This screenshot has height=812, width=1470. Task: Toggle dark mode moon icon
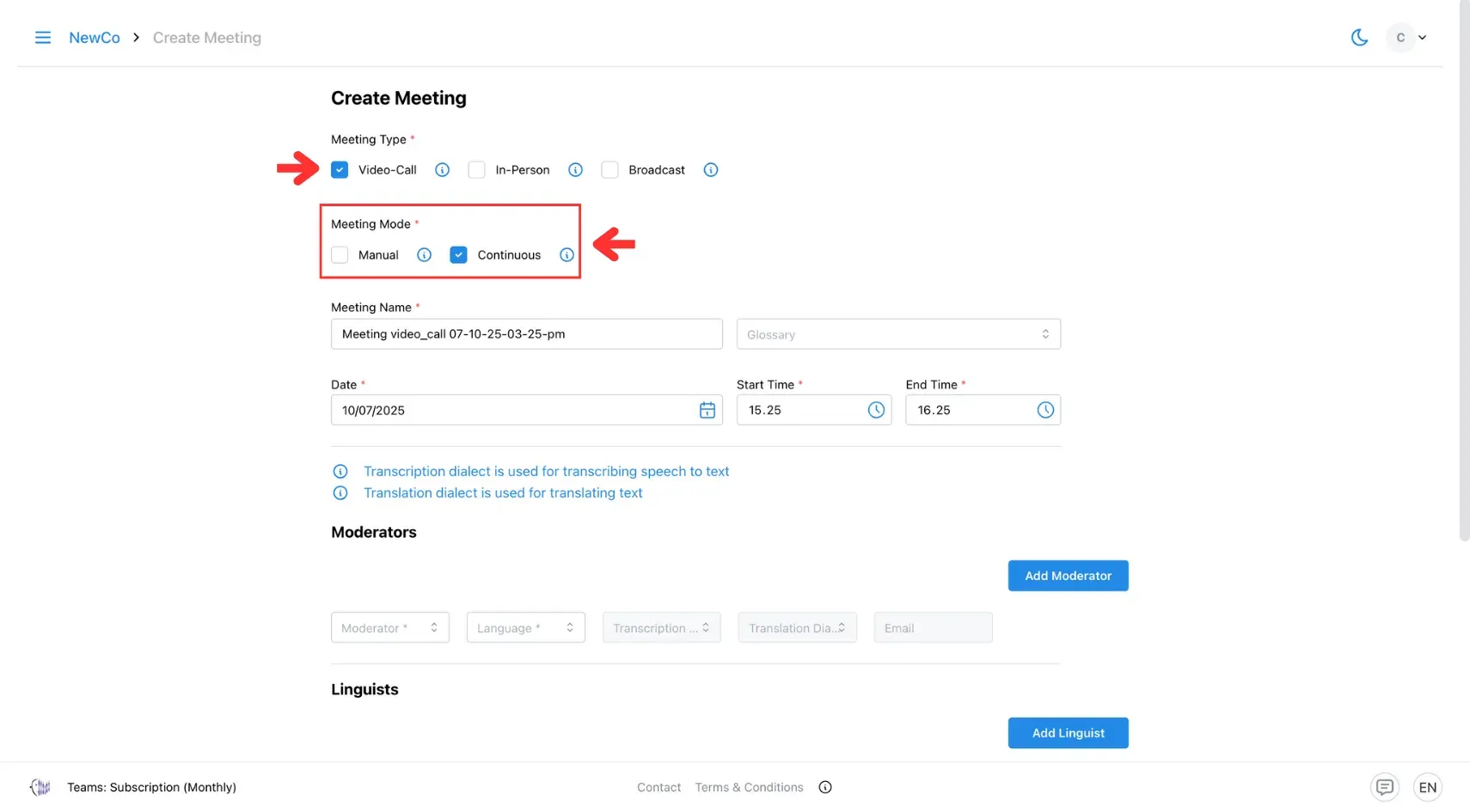(1359, 38)
